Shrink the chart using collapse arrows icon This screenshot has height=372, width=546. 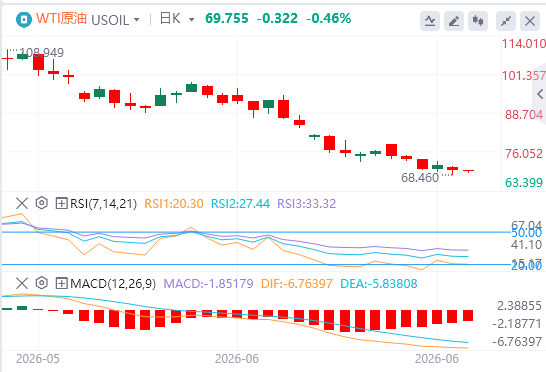(506, 21)
